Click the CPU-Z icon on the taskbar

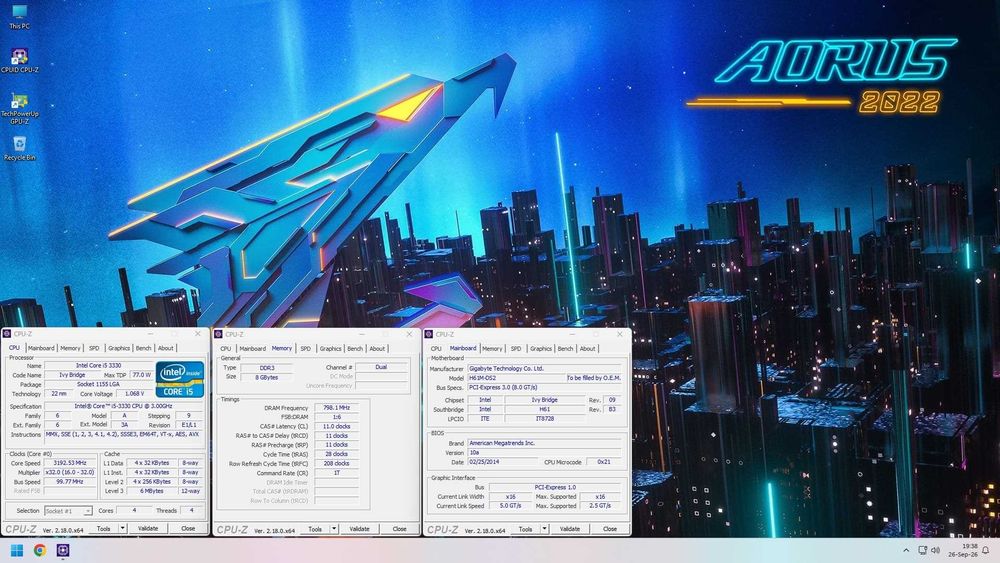coord(62,550)
